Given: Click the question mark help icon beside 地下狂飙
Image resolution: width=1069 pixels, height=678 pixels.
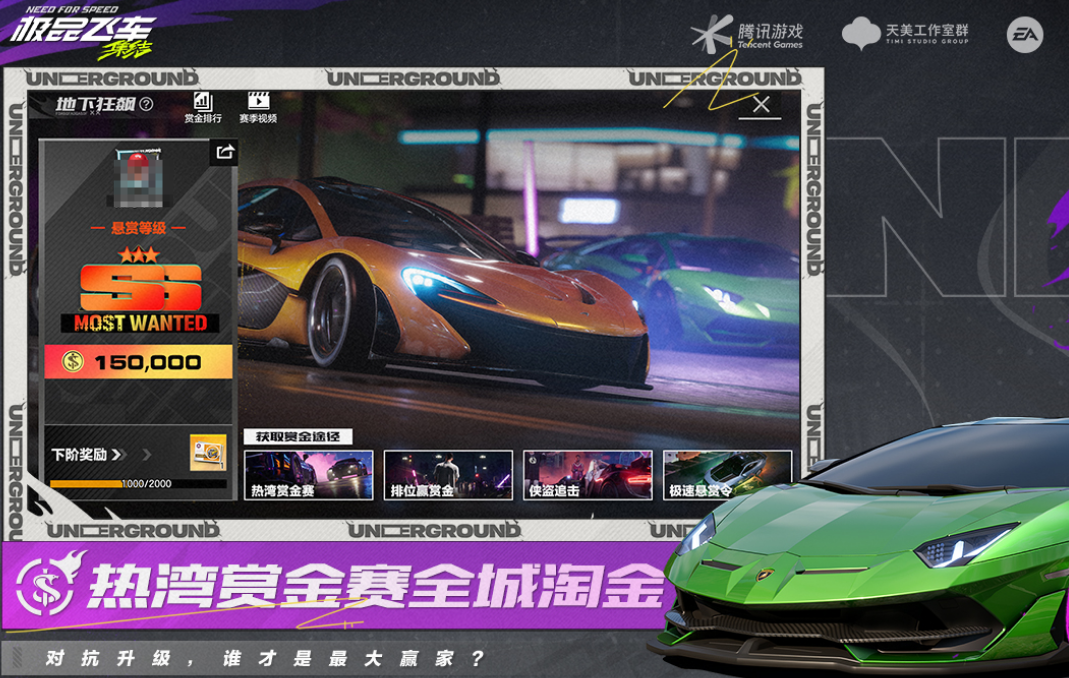Looking at the screenshot, I should pos(147,104).
